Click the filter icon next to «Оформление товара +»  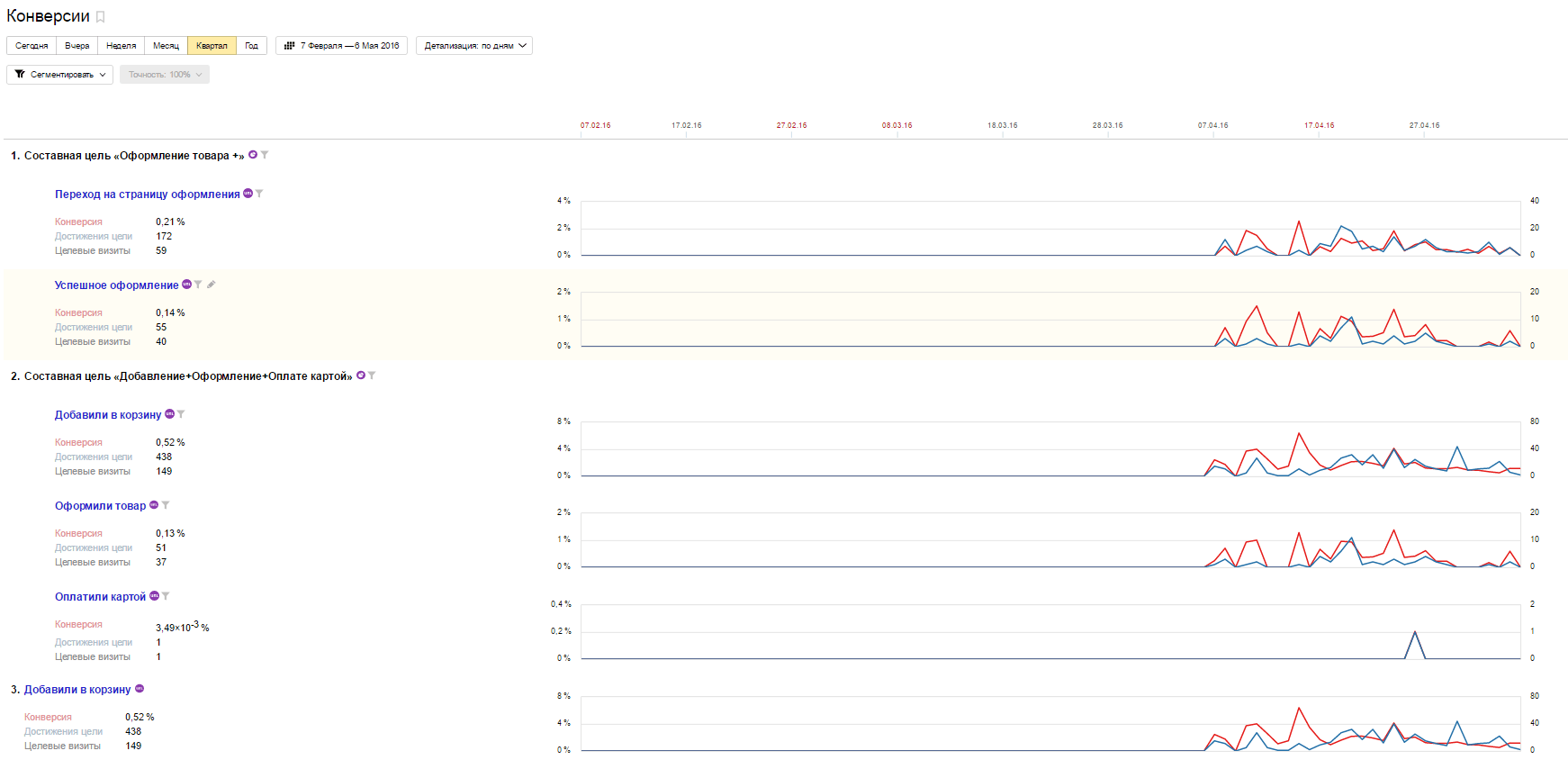tap(265, 155)
